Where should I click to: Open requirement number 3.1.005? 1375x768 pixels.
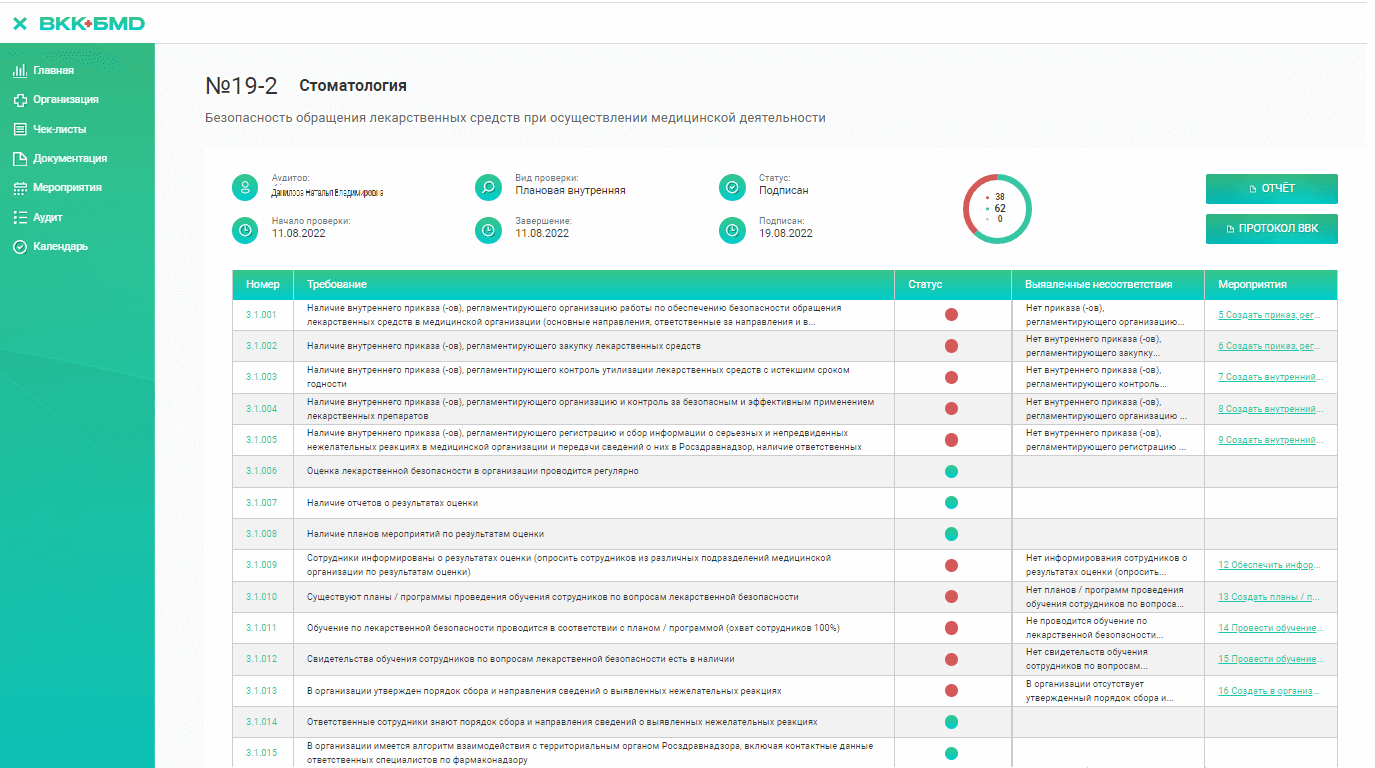[261, 440]
